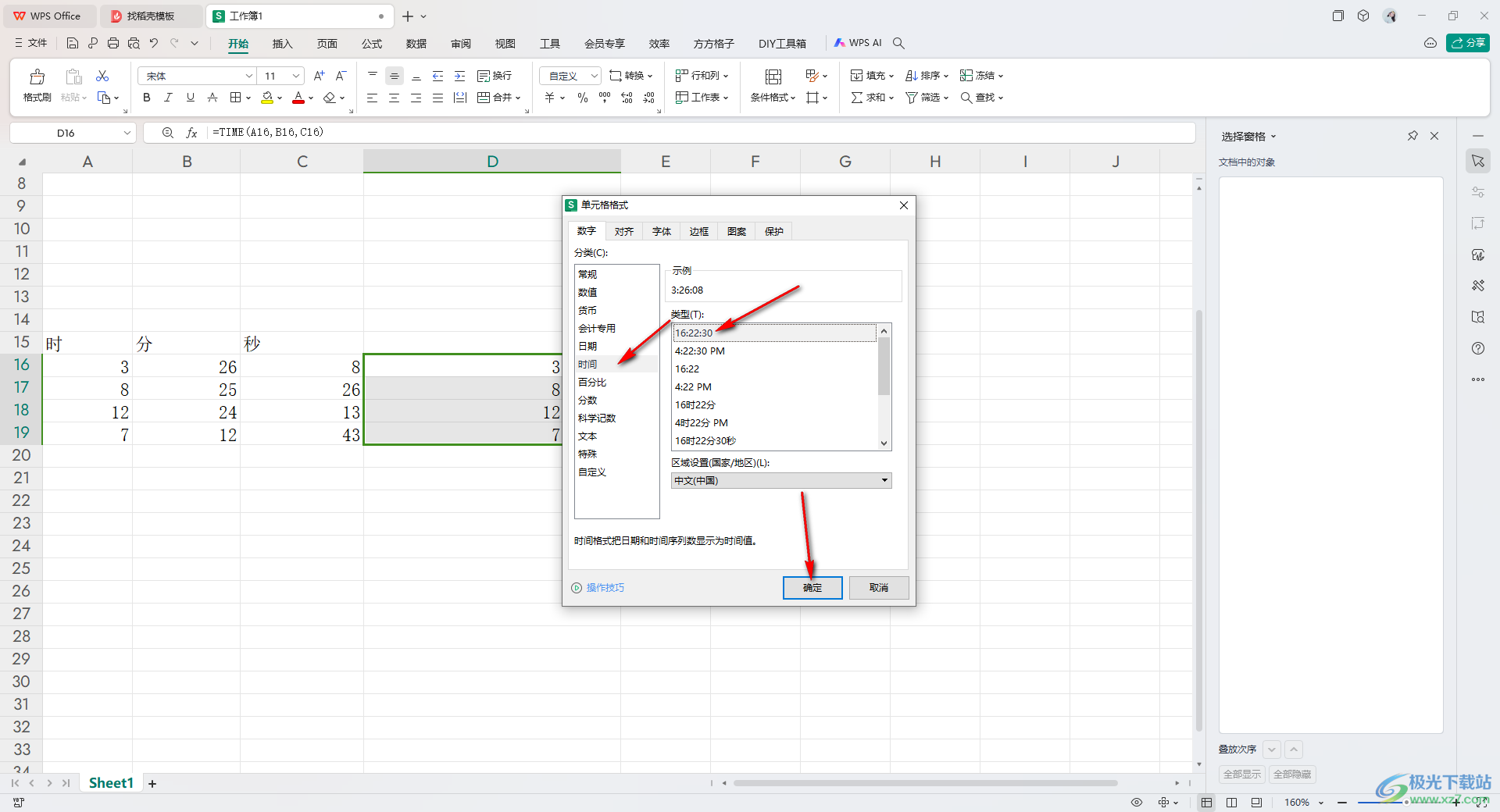Close the Format Cells dialog

click(904, 205)
